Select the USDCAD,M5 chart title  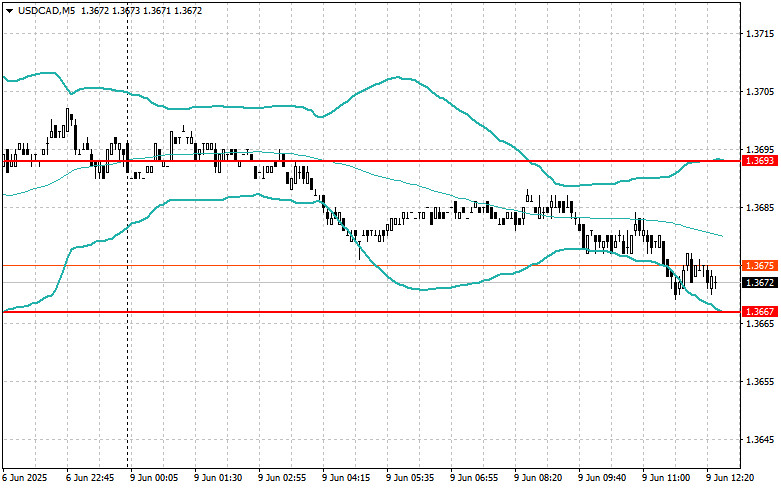(x=46, y=10)
